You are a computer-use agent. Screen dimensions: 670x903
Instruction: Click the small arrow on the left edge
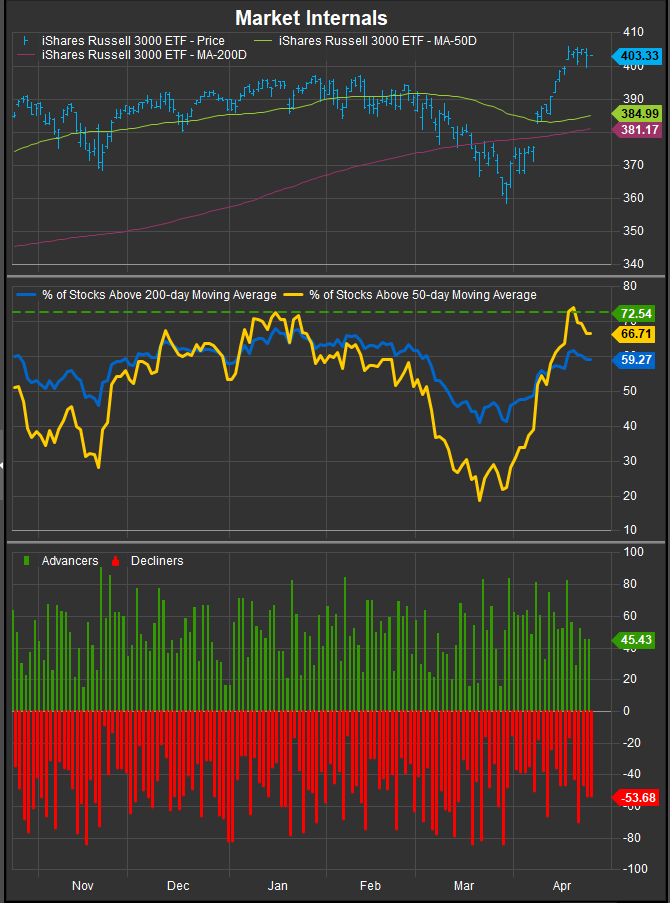[3, 465]
